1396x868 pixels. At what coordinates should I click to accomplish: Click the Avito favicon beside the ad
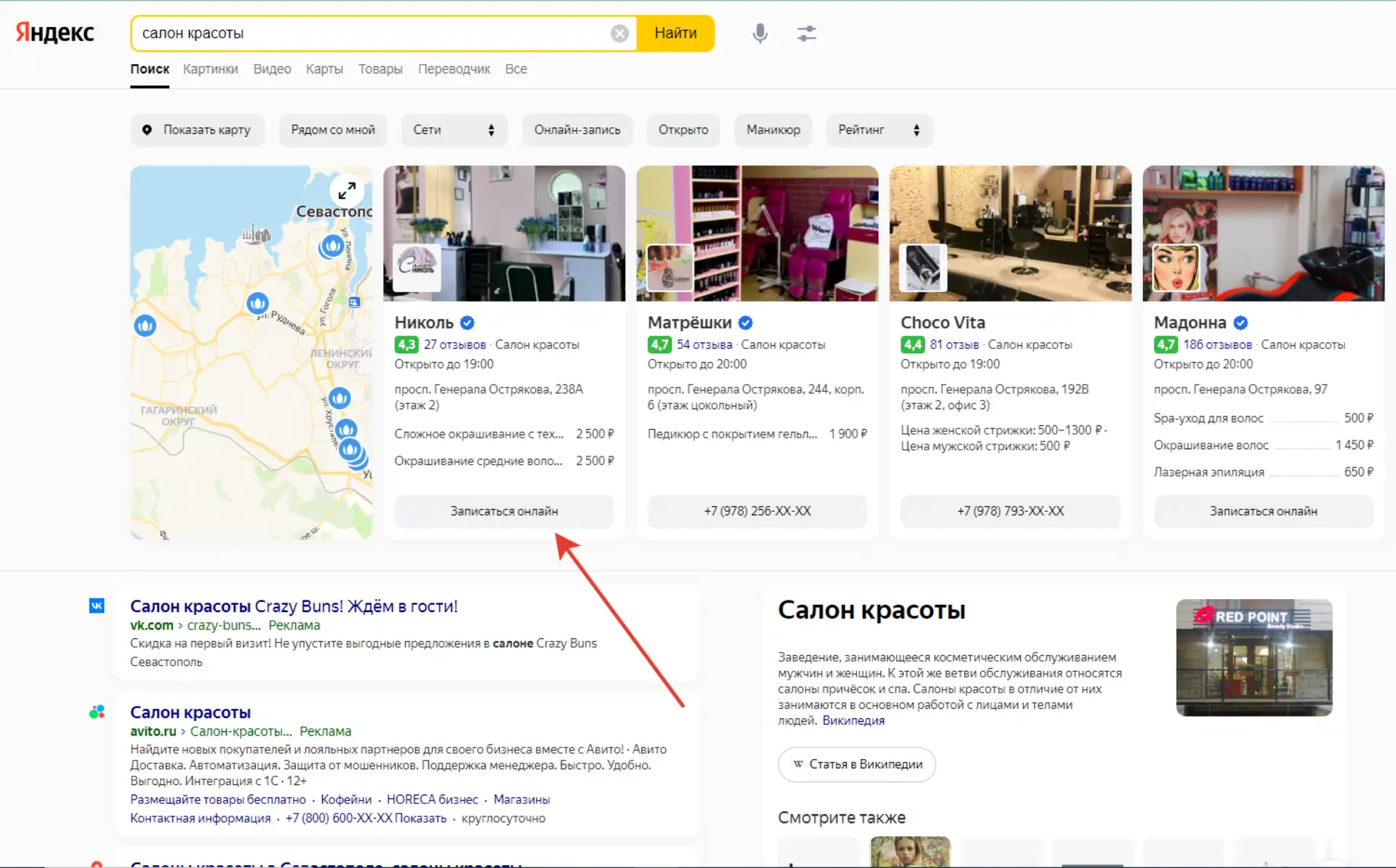[97, 712]
